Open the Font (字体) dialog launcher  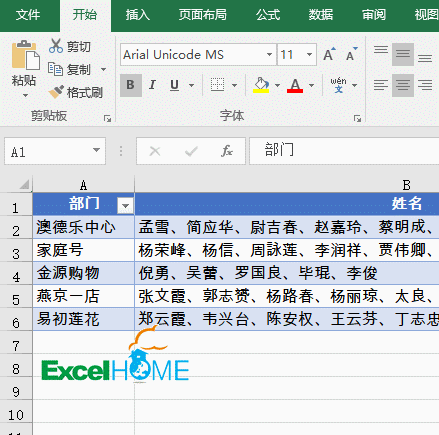357,119
